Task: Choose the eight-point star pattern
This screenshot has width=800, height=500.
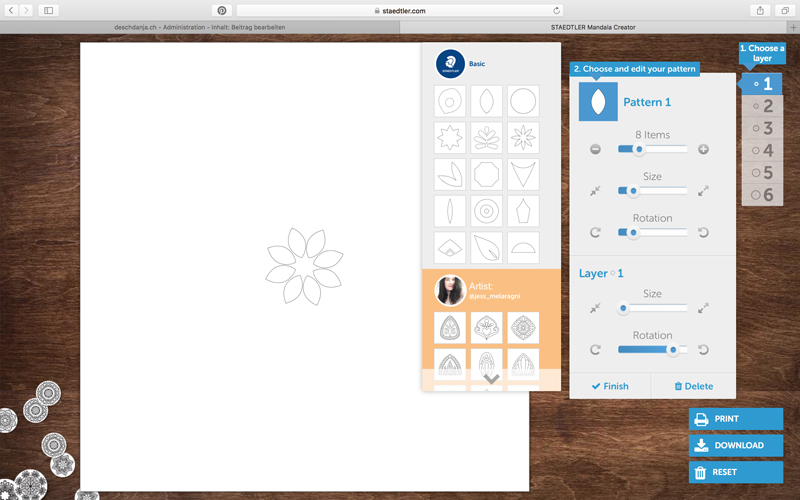Action: [x=450, y=137]
